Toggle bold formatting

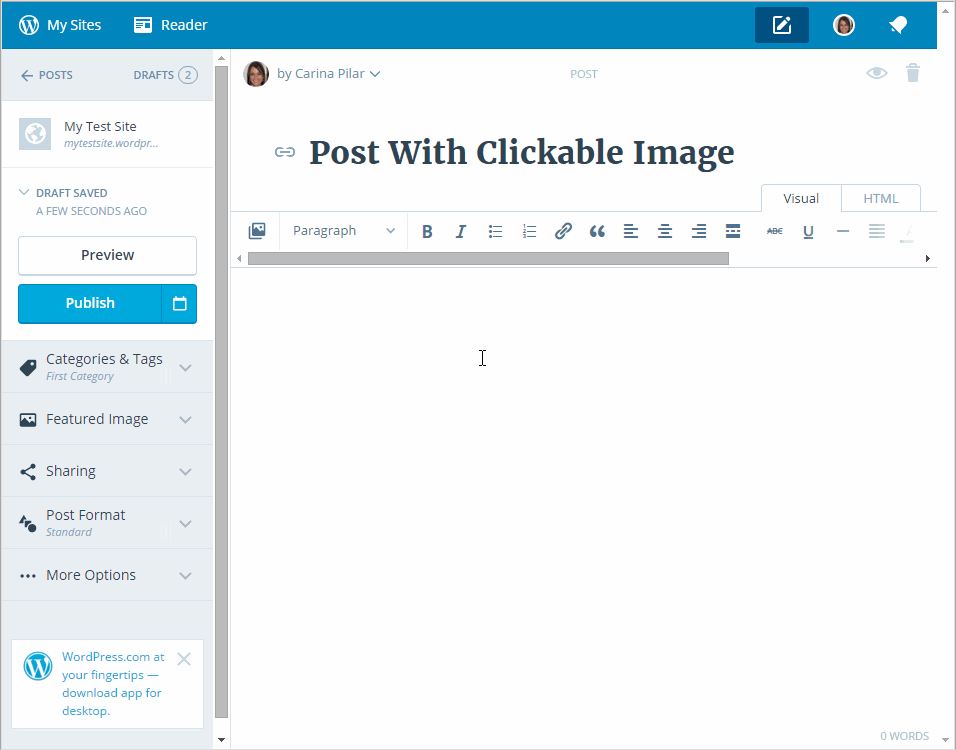point(427,231)
